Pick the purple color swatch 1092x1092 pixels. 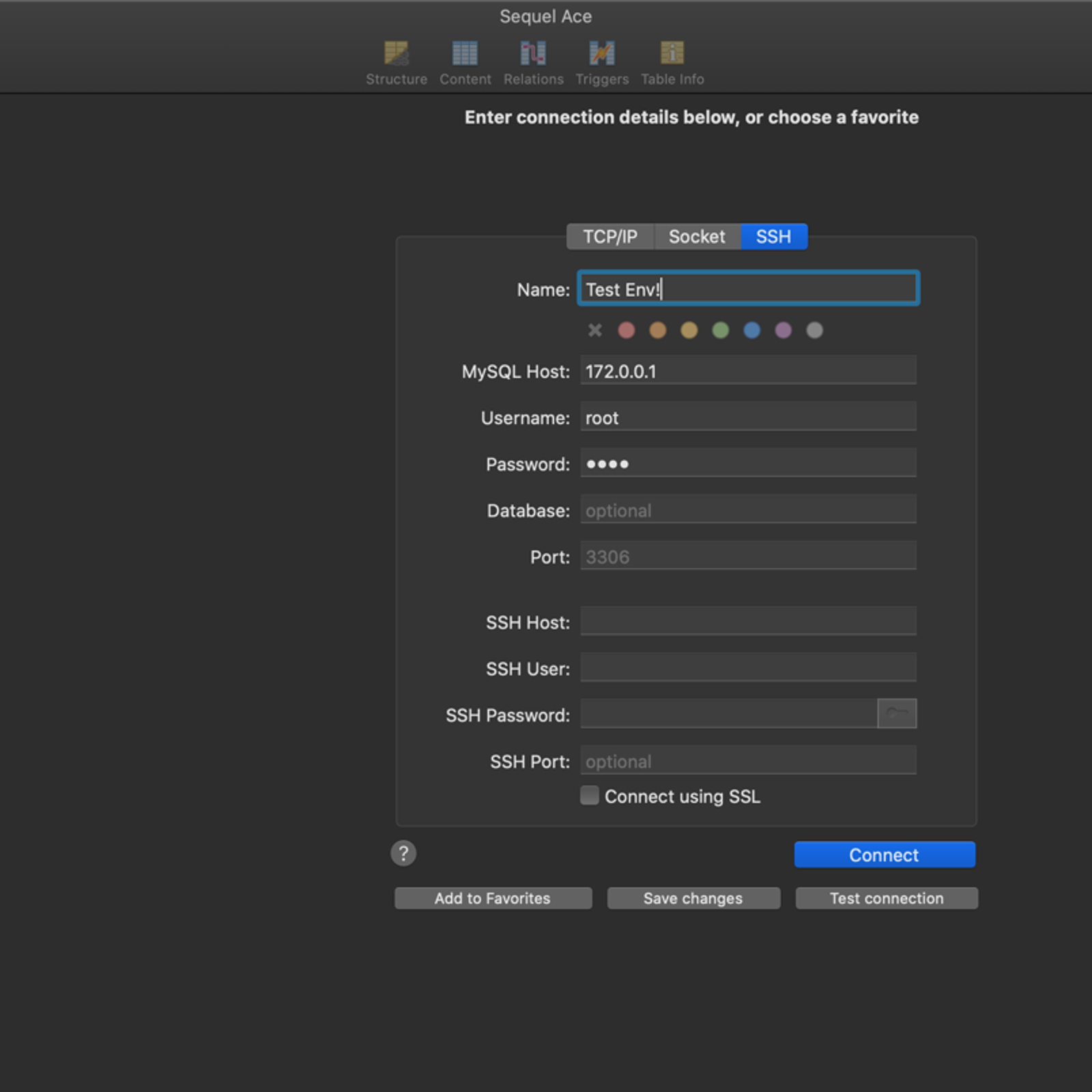pyautogui.click(x=784, y=330)
